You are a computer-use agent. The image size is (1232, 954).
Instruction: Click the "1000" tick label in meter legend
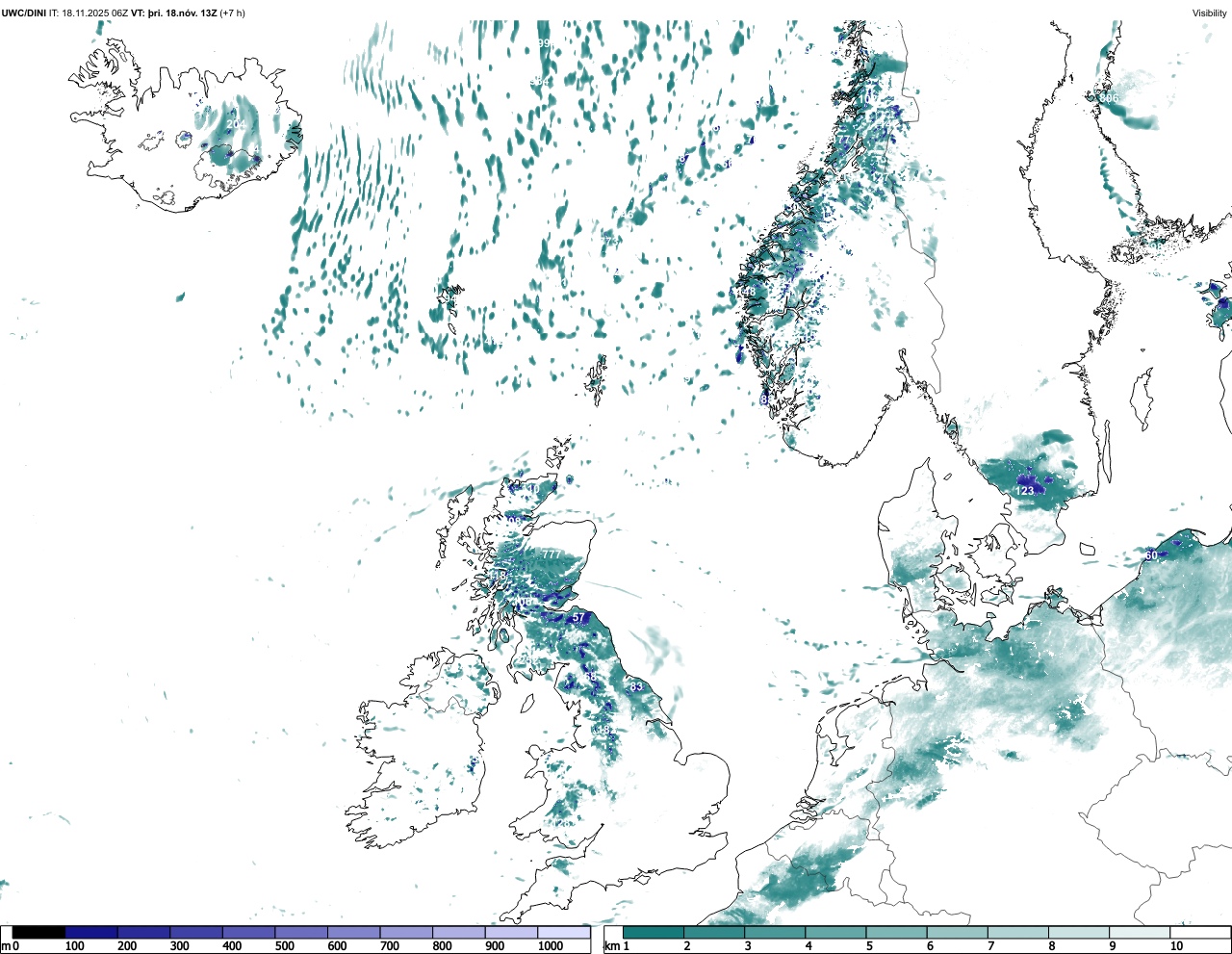tap(551, 946)
